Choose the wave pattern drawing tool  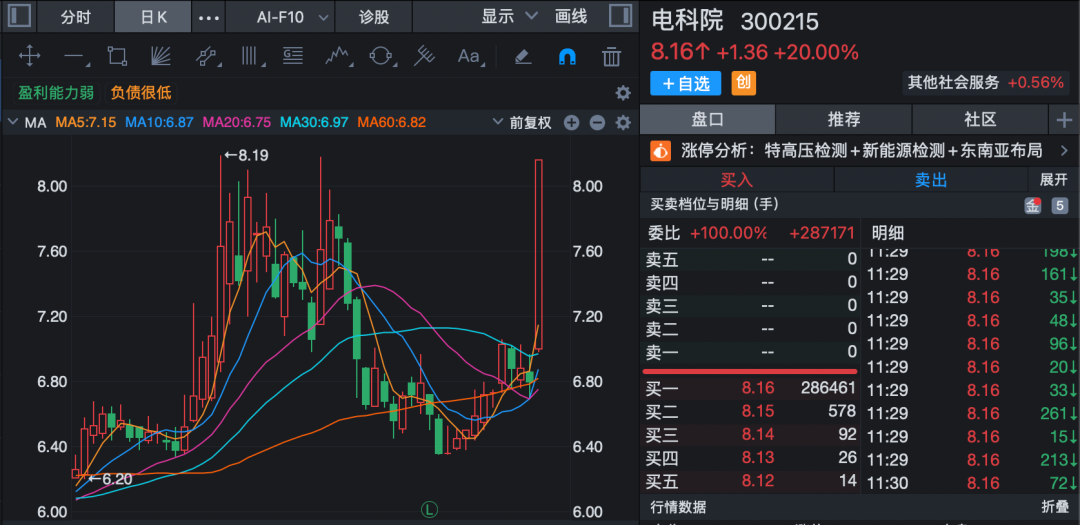point(337,57)
